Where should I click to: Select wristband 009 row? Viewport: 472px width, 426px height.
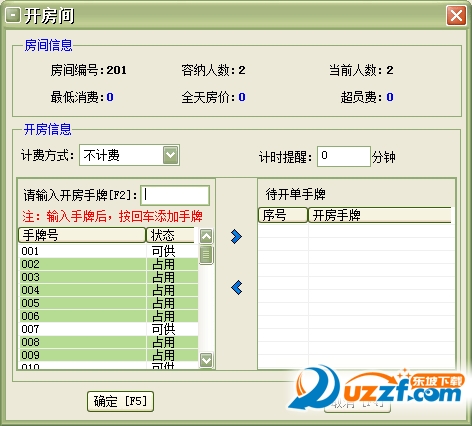point(109,355)
